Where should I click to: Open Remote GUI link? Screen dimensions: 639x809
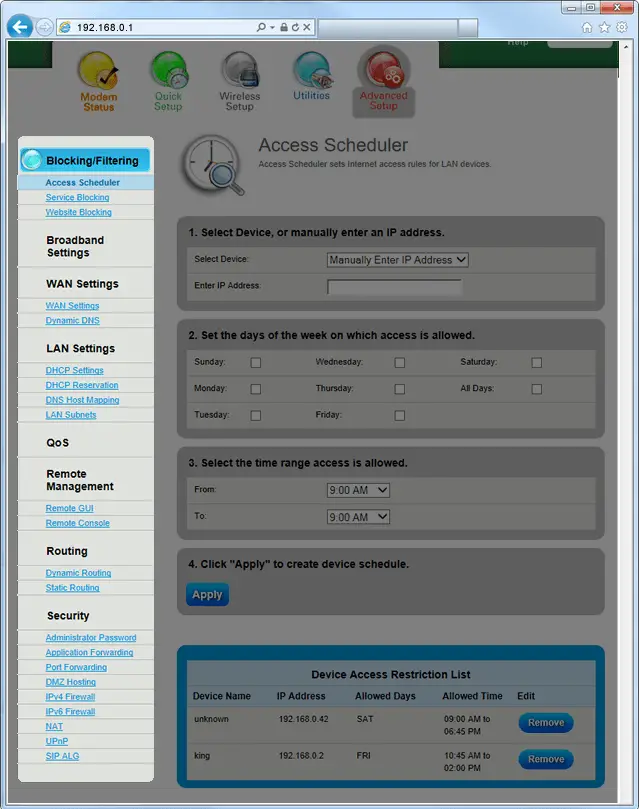70,509
